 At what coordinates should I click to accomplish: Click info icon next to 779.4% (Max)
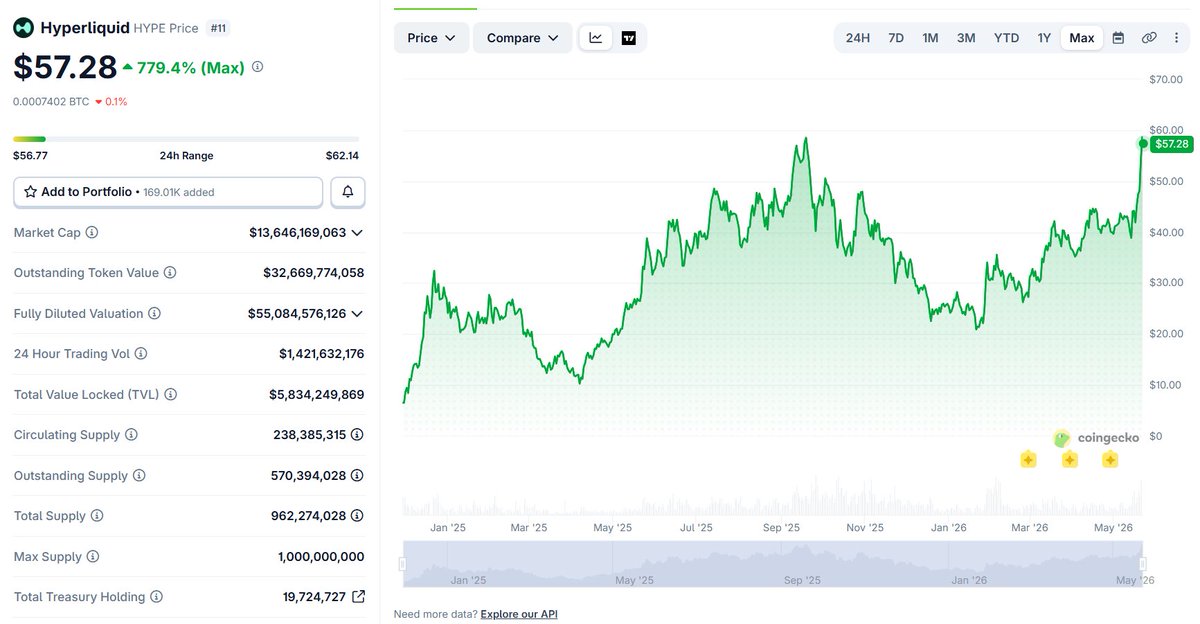coord(257,67)
